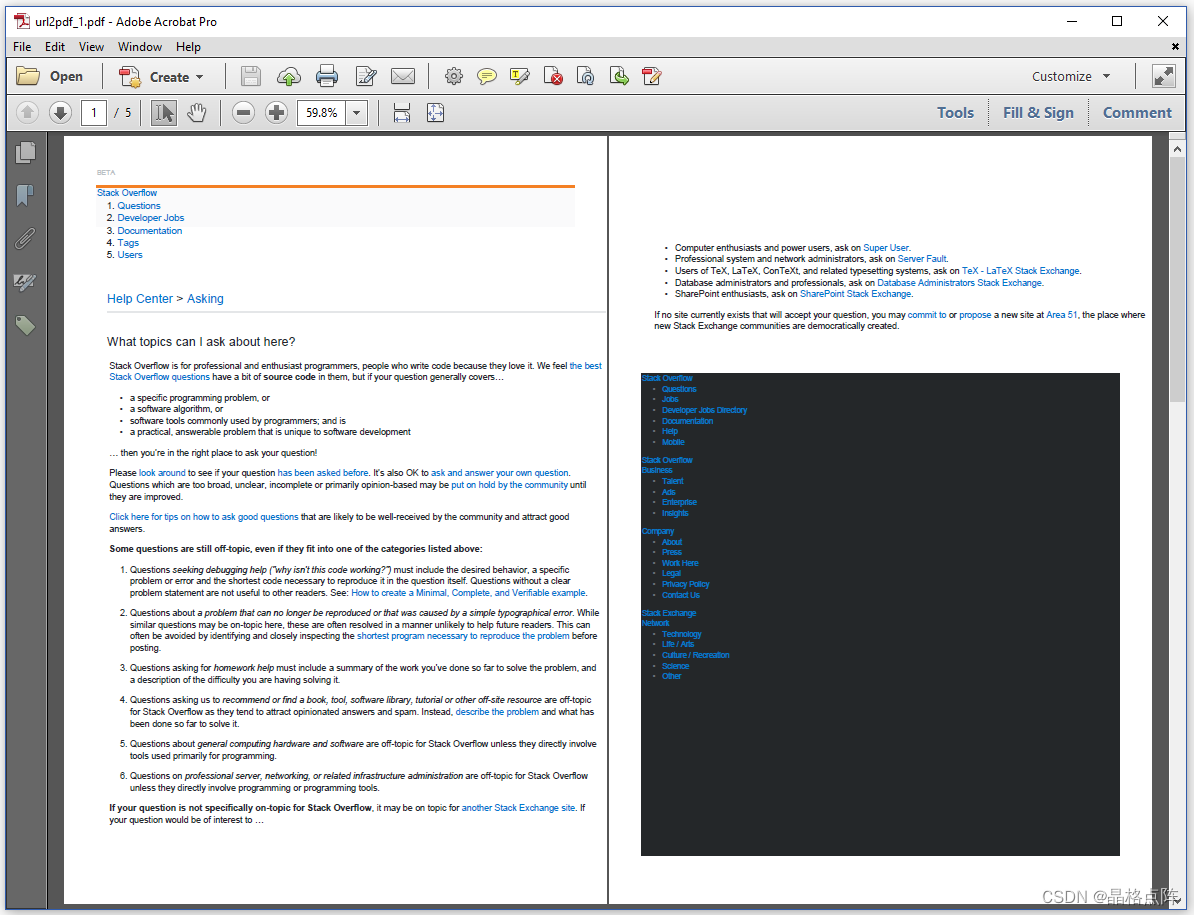Save the file with the floppy icon
Screen dimensions: 1194x915
251,76
